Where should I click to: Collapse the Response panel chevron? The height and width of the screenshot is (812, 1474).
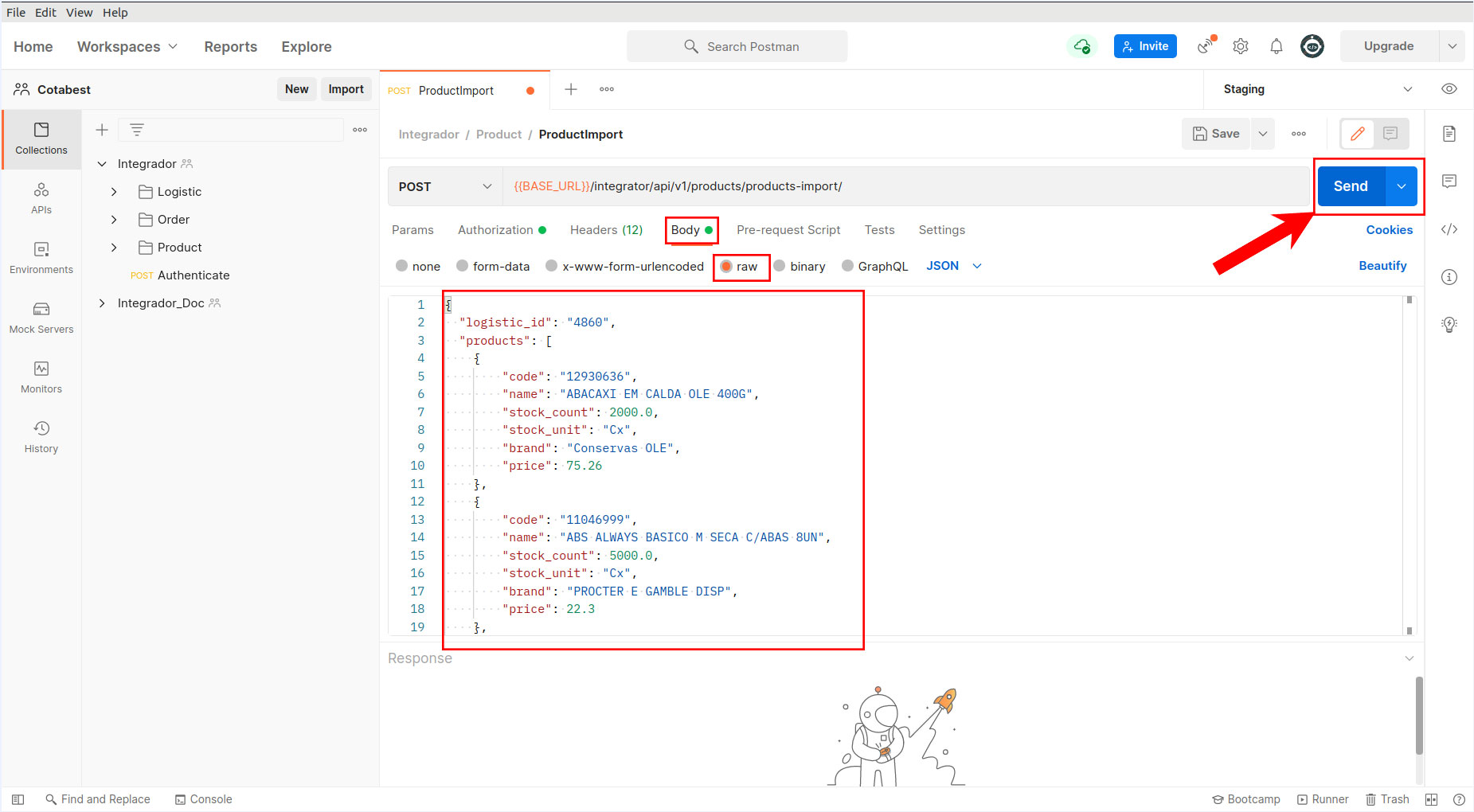pos(1409,658)
